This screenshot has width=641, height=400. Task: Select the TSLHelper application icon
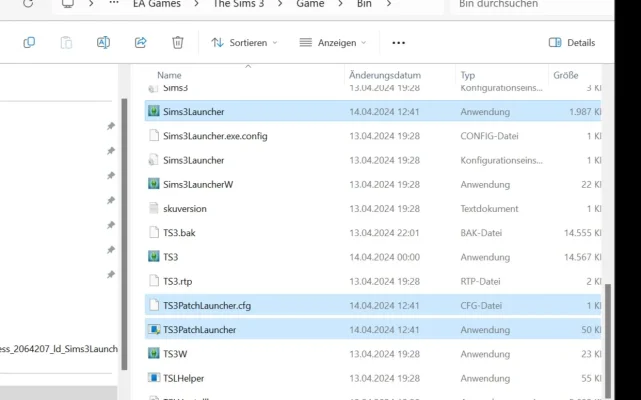(x=154, y=378)
